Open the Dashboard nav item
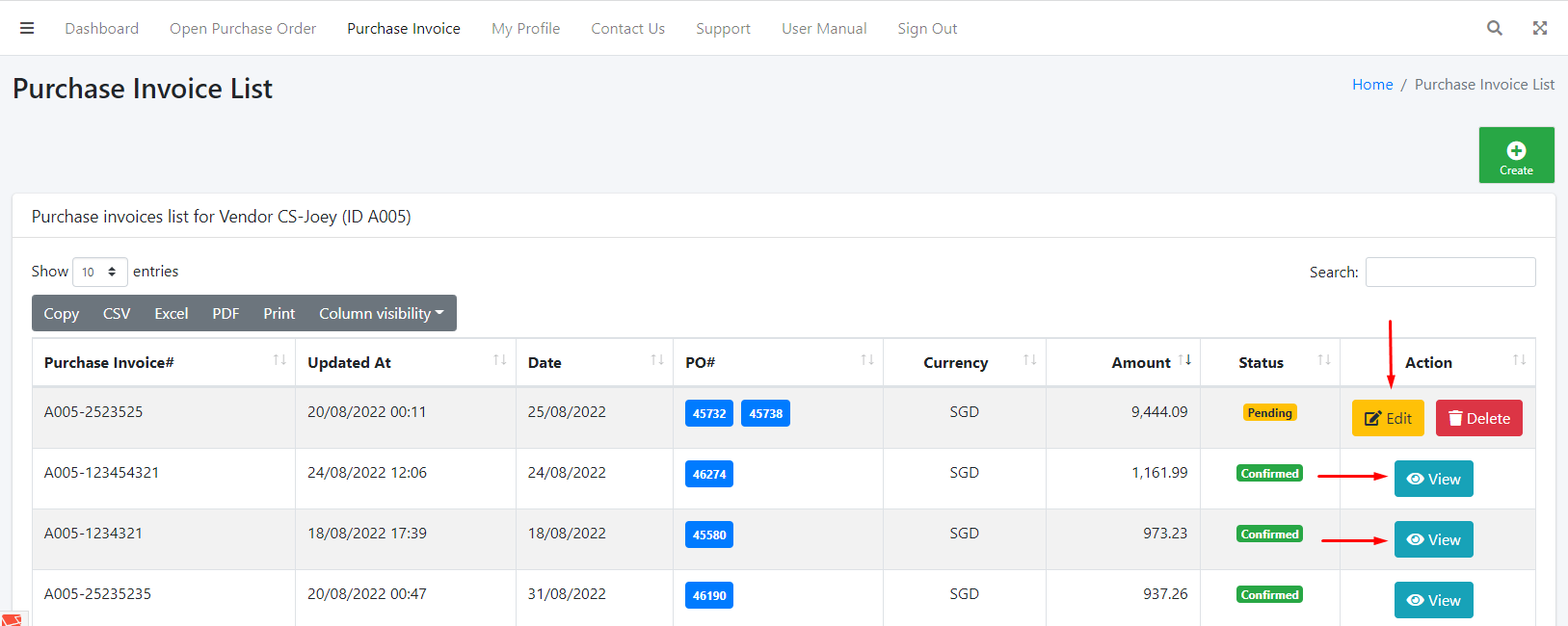This screenshot has height=626, width=1568. pyautogui.click(x=102, y=28)
